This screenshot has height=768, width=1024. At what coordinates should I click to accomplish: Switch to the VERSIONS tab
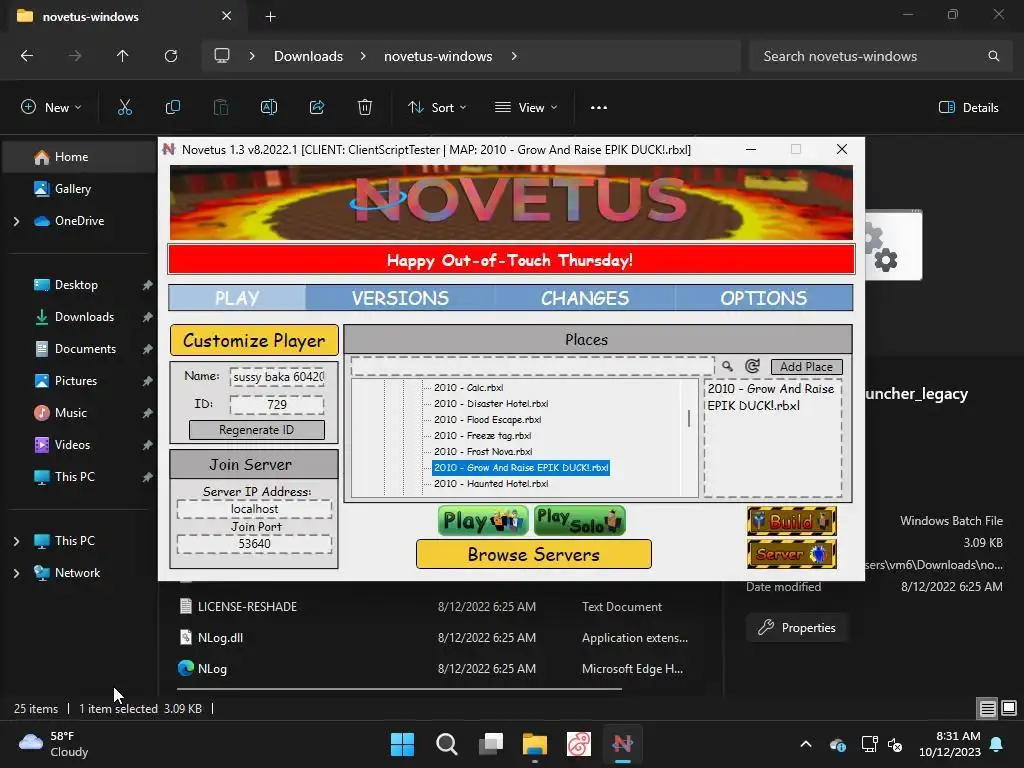[x=400, y=298]
